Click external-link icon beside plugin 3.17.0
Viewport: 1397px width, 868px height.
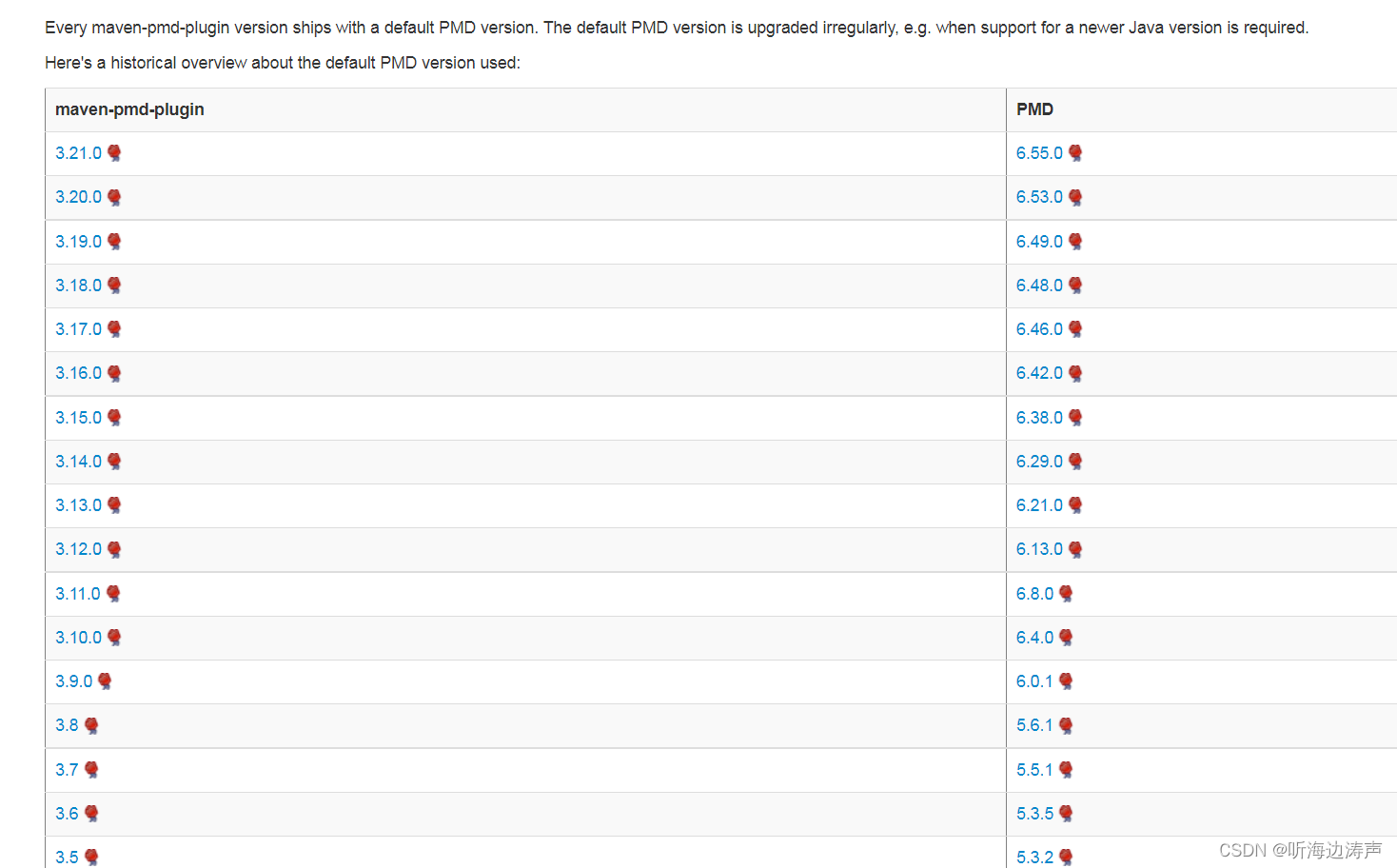click(114, 329)
